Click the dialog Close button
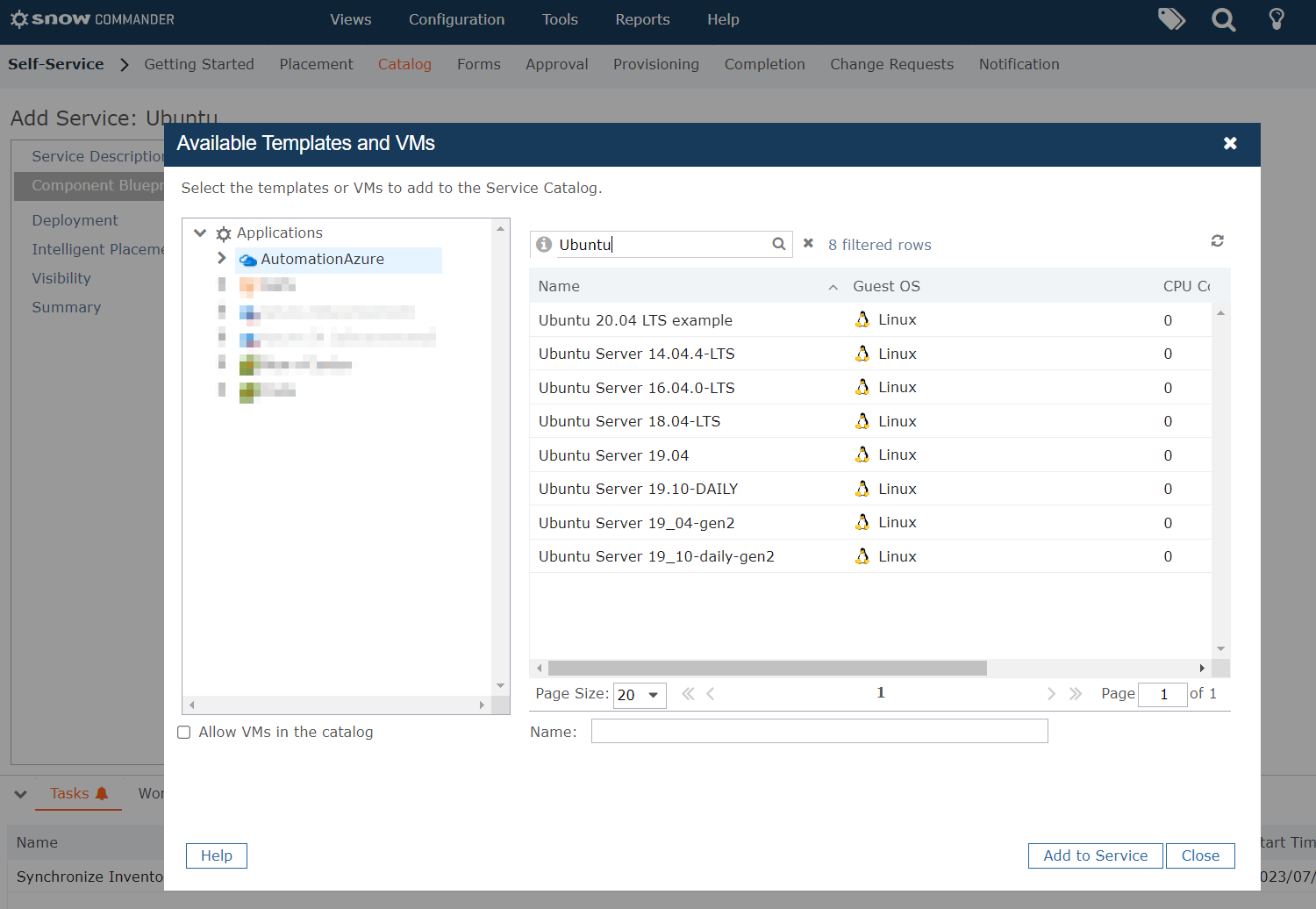Screen dimensions: 1316x909 pyautogui.click(x=1200, y=855)
